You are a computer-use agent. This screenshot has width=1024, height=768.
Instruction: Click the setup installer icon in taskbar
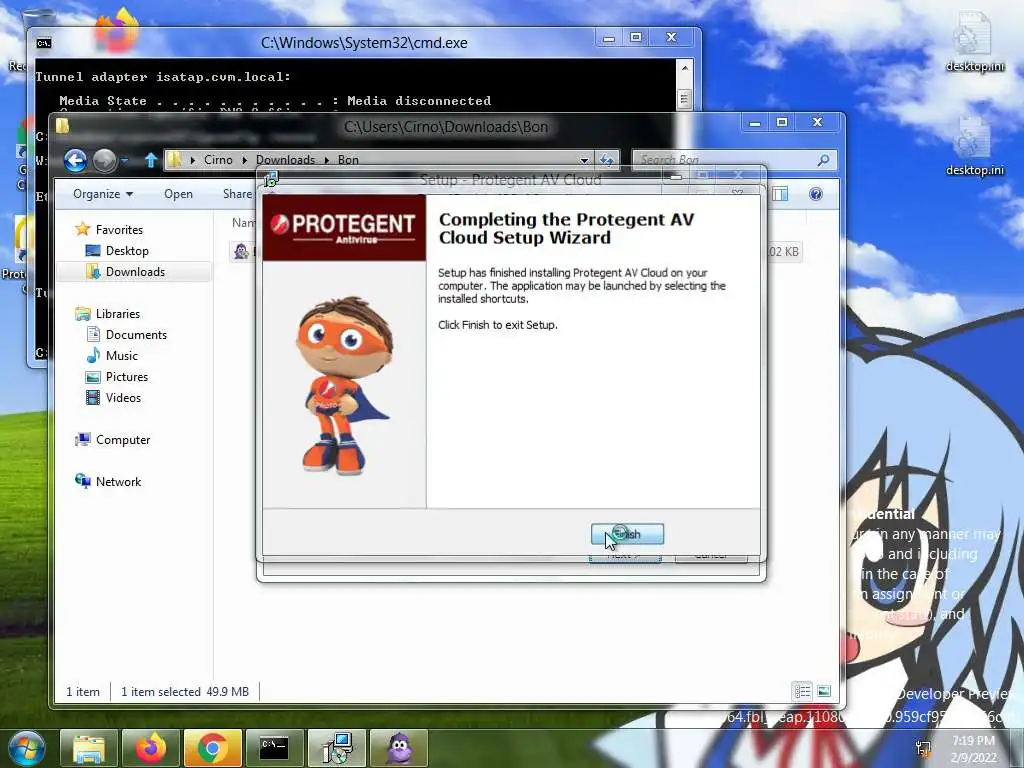(x=336, y=748)
